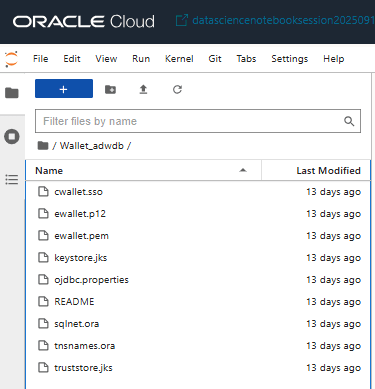Click file icon next to tnsnames.ora
375x389 pixels.
tap(43, 346)
